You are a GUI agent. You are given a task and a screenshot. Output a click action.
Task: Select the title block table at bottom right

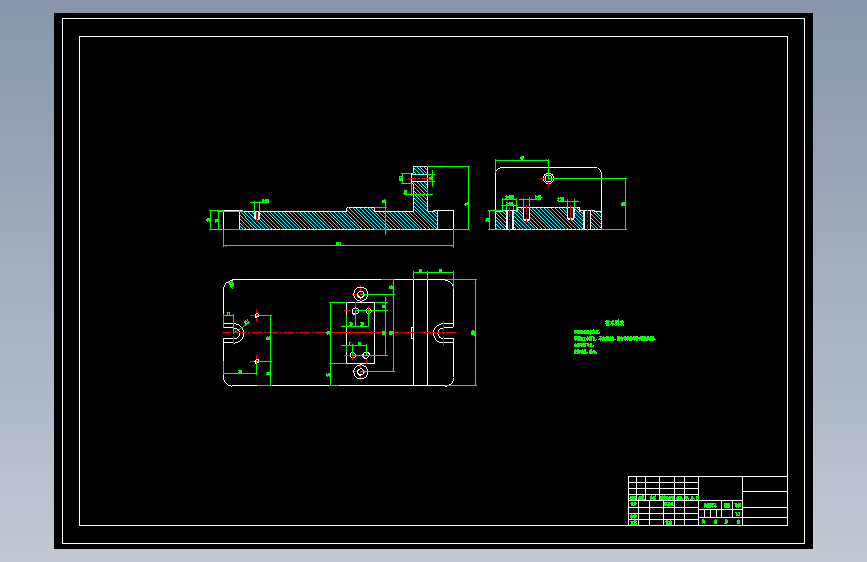point(708,501)
